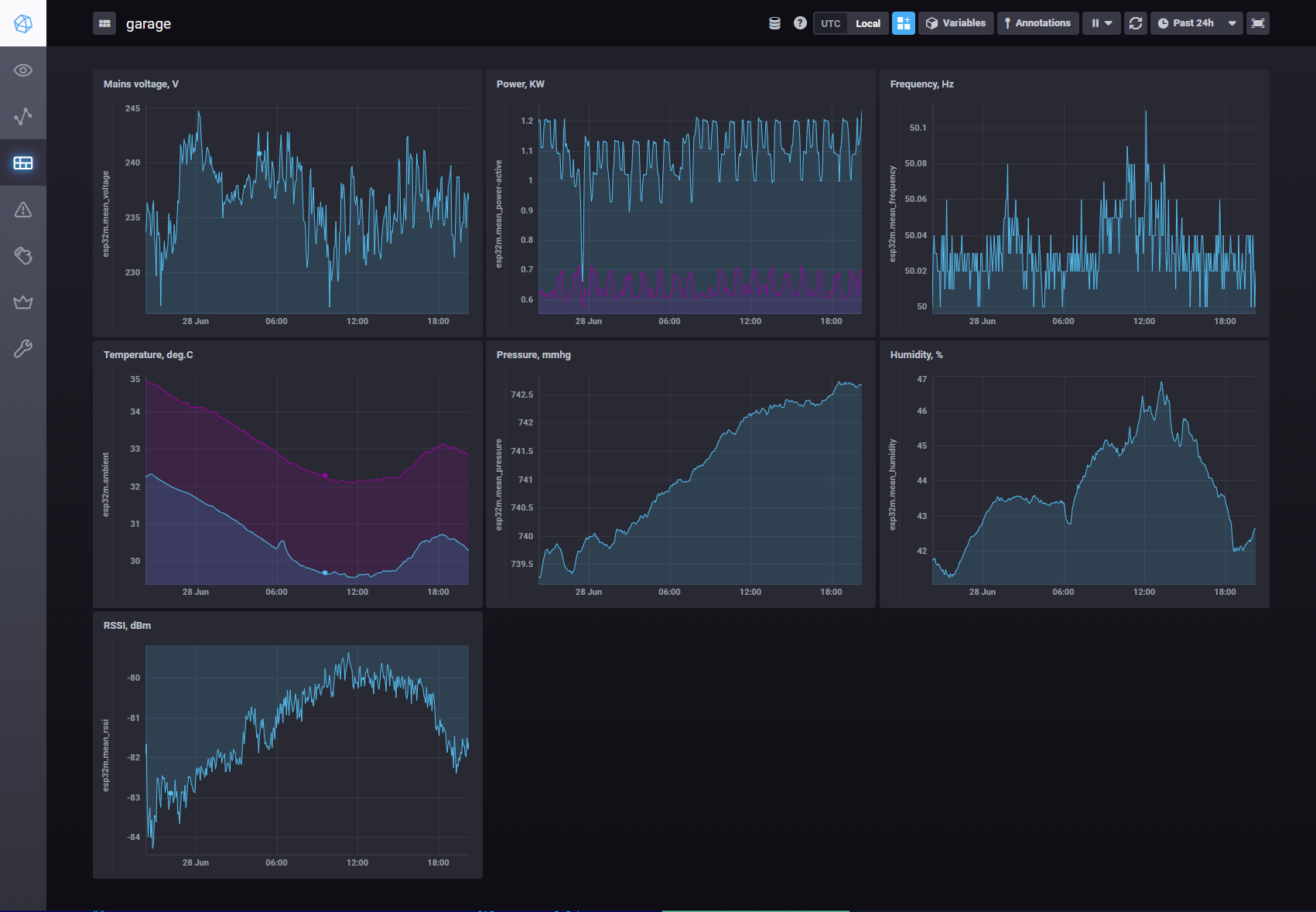Open Dashboards icon in sidebar
The width and height of the screenshot is (1316, 912).
pyautogui.click(x=23, y=163)
